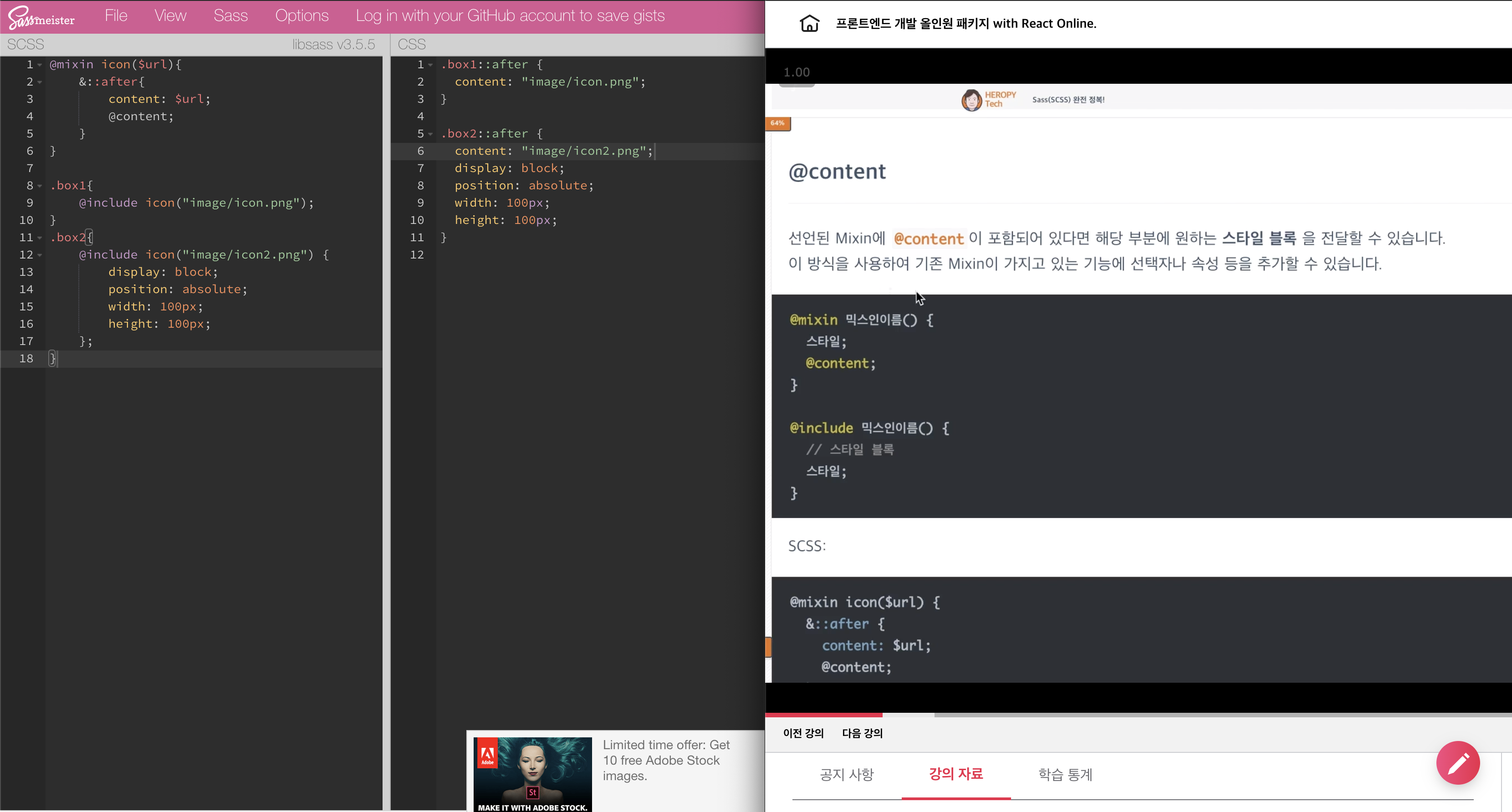Viewport: 1512px width, 812px height.
Task: Click the 64% progress badge
Action: (778, 123)
